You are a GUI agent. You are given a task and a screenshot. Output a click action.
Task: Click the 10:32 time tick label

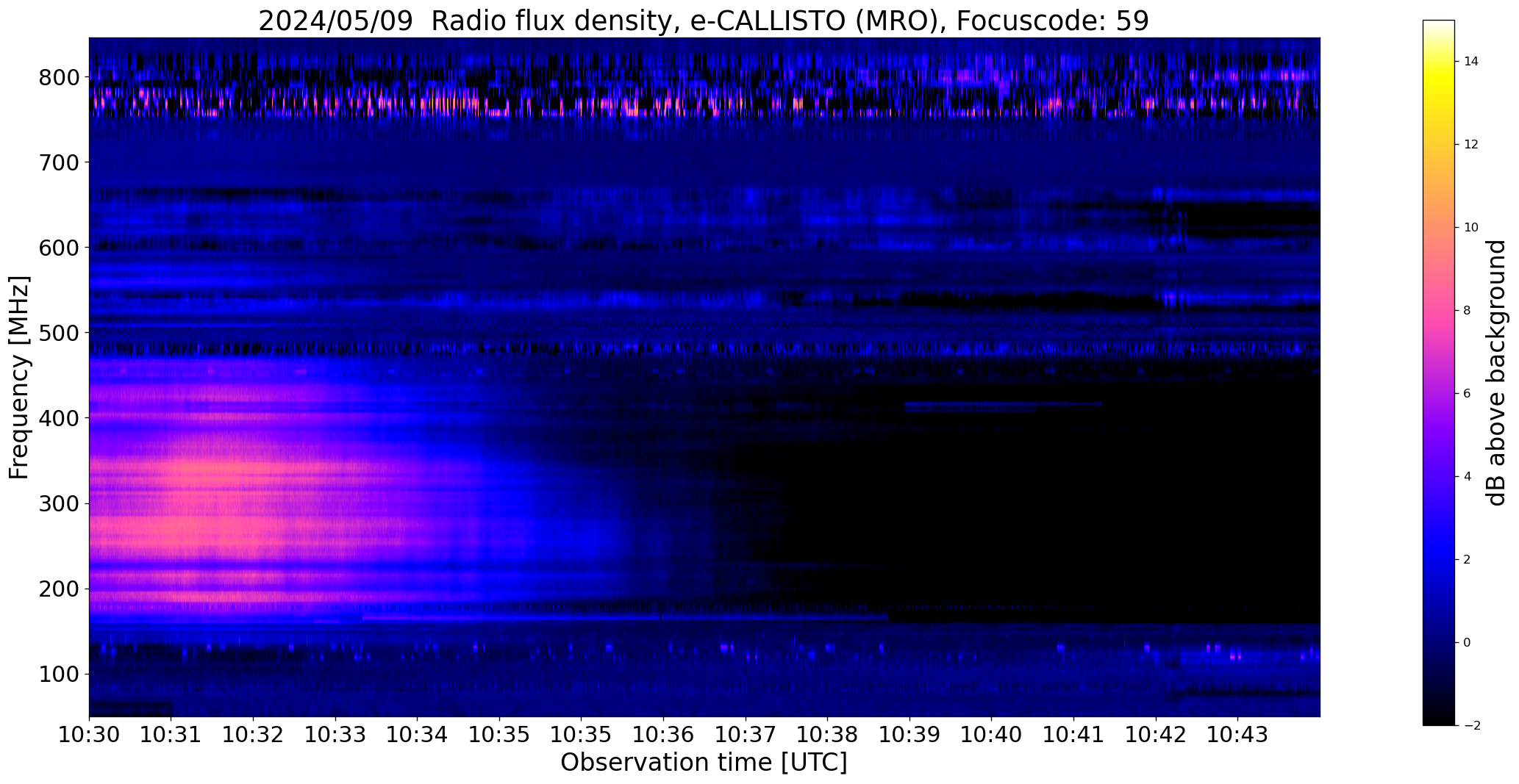[254, 735]
